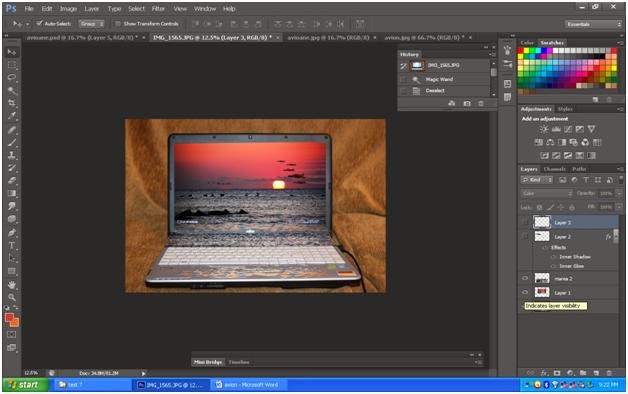Hide the marea 2 layer

click(525, 278)
